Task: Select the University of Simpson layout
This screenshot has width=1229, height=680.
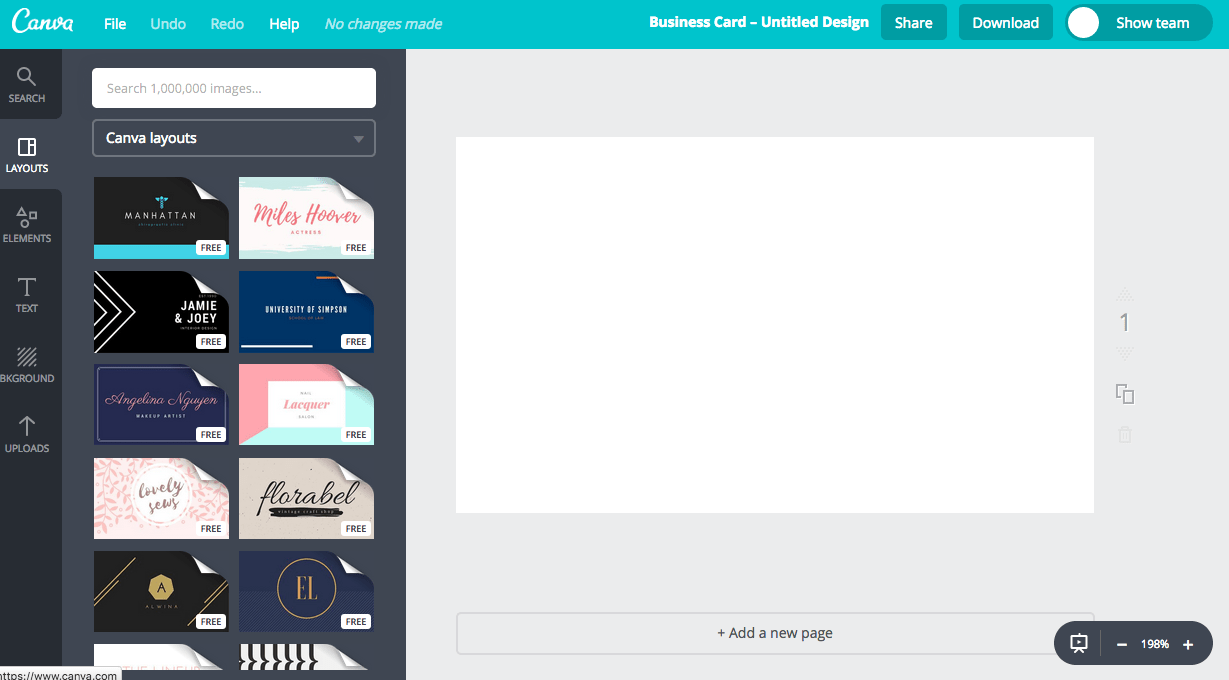Action: click(x=306, y=312)
